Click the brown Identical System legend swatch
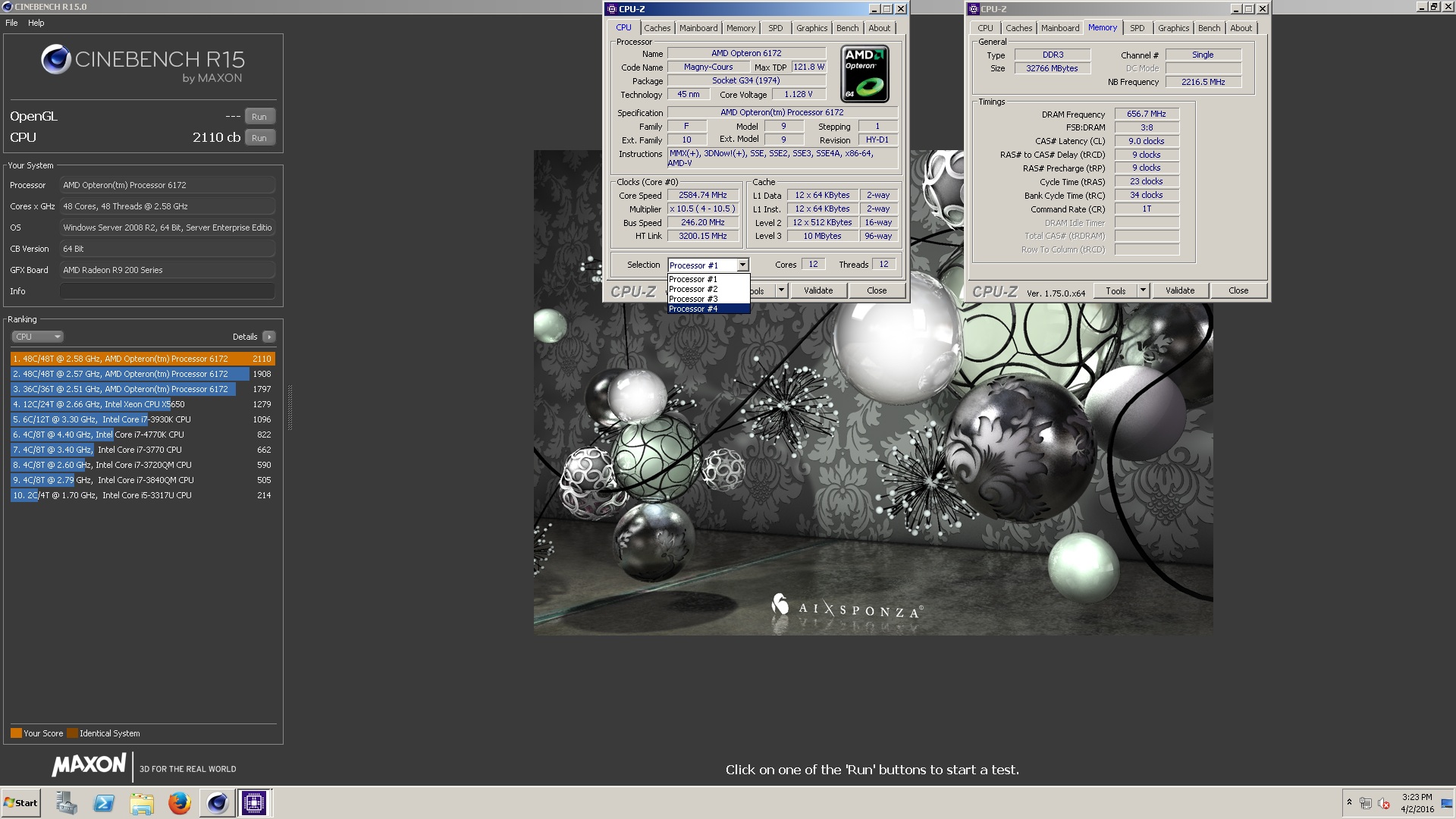This screenshot has width=1456, height=819. pyautogui.click(x=72, y=733)
